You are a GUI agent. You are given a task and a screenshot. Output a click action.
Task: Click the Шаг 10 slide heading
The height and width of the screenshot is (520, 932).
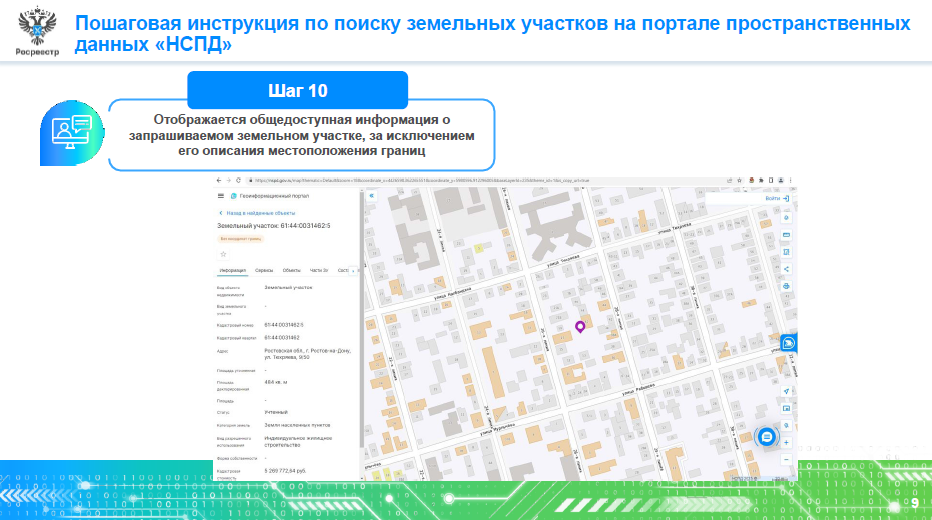point(298,90)
